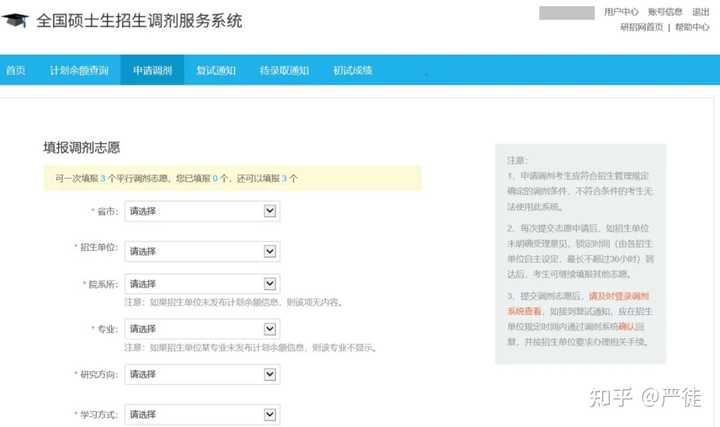Viewport: 720px width, 427px height.
Task: Open the 待录取通知 tab
Action: [x=284, y=70]
